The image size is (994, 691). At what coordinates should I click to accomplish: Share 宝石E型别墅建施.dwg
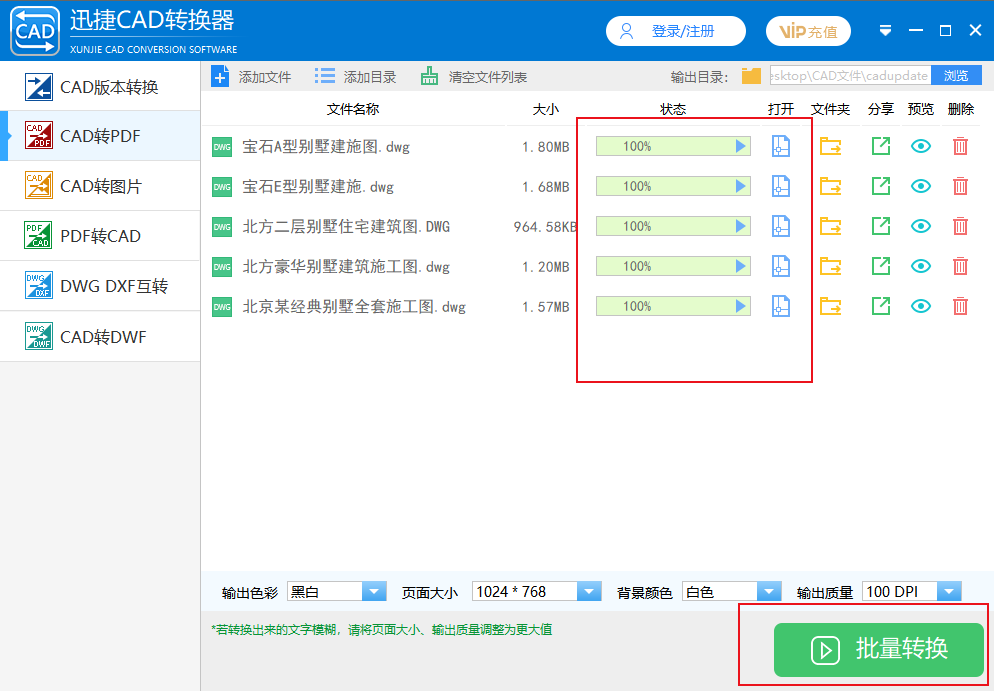coord(881,186)
